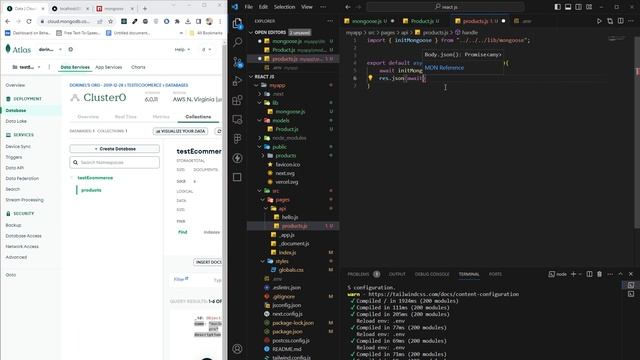The image size is (640, 360).
Task: Open the Edit menu in VS Code
Action: (263, 7)
